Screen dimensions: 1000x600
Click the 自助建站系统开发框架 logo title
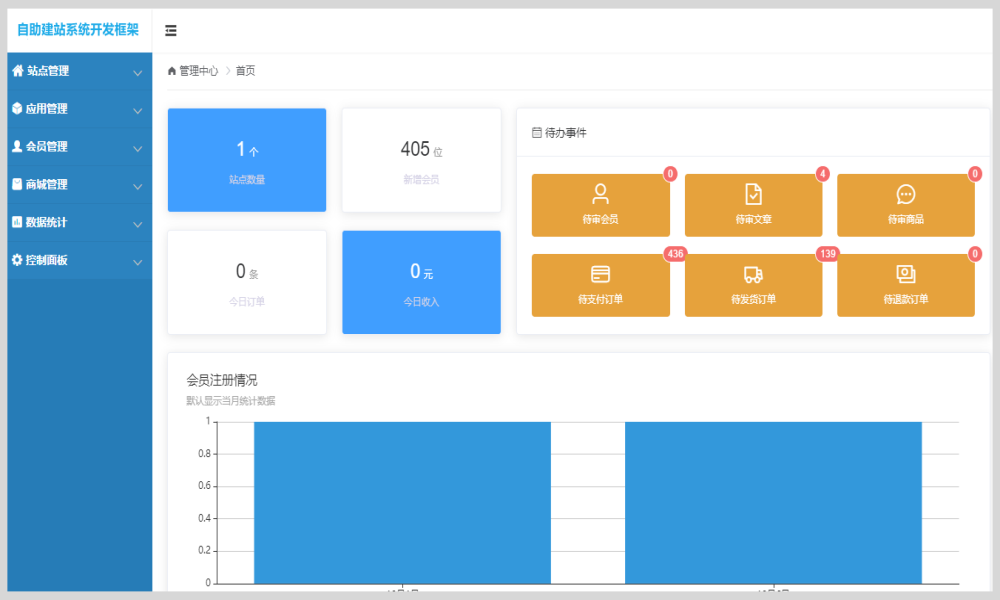(78, 30)
